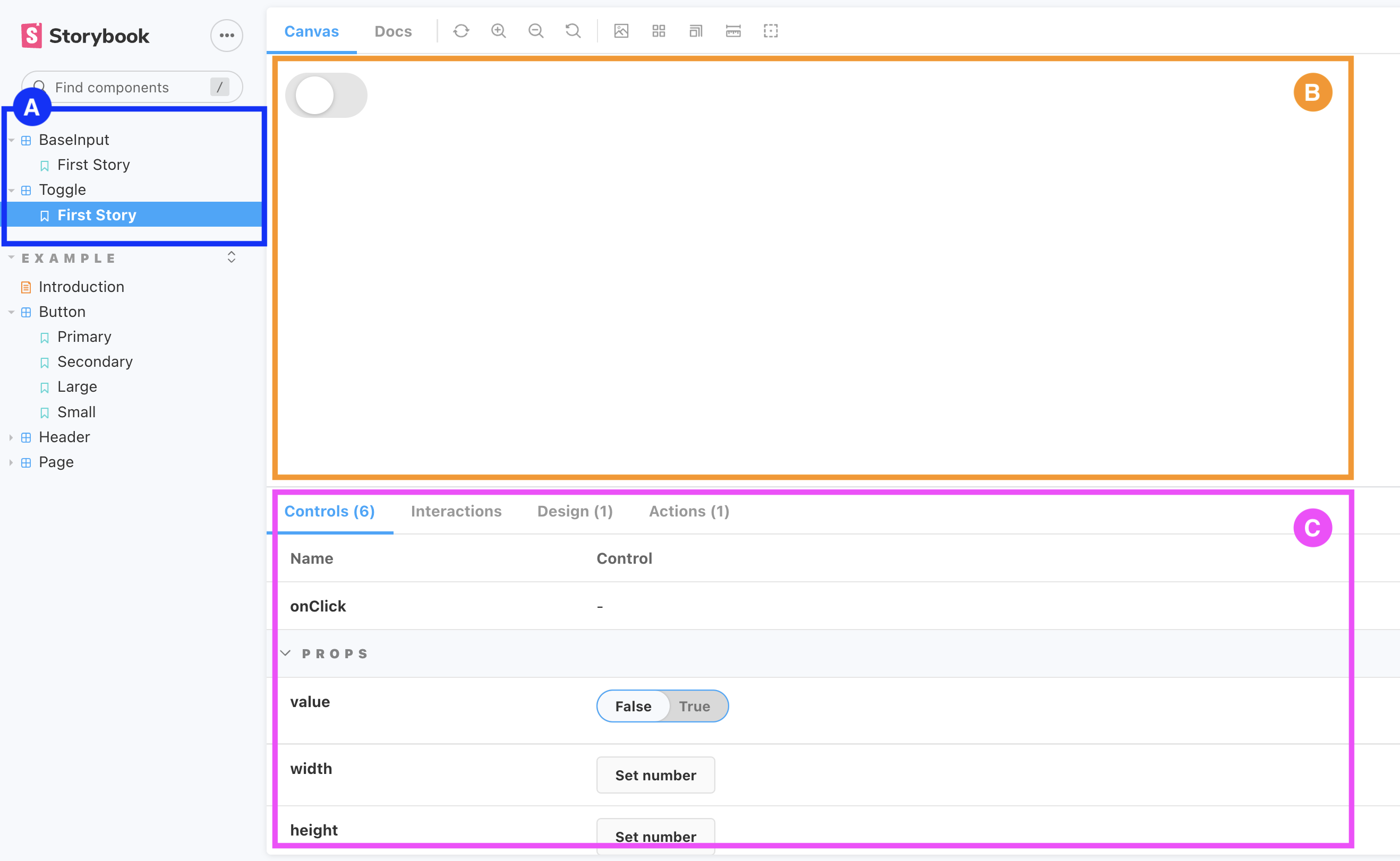Click the reset zoom icon
This screenshot has height=861, width=1400.
573,31
